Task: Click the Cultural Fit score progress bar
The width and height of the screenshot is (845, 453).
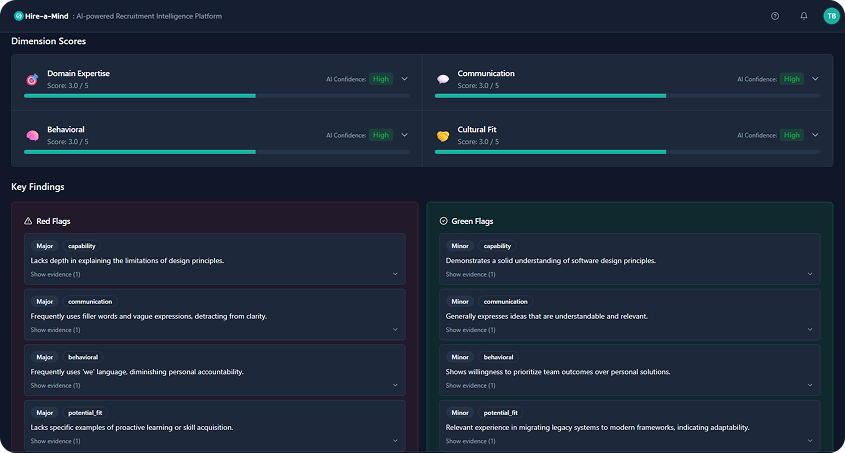Action: [x=627, y=152]
